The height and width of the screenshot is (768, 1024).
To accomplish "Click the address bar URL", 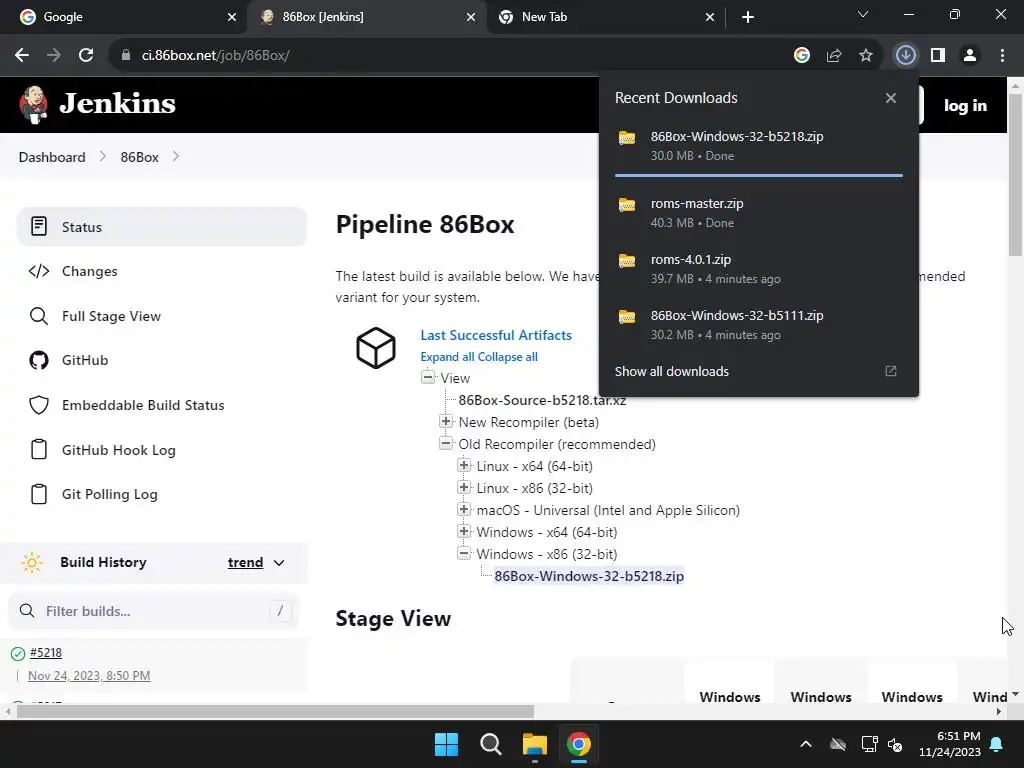I will (216, 55).
